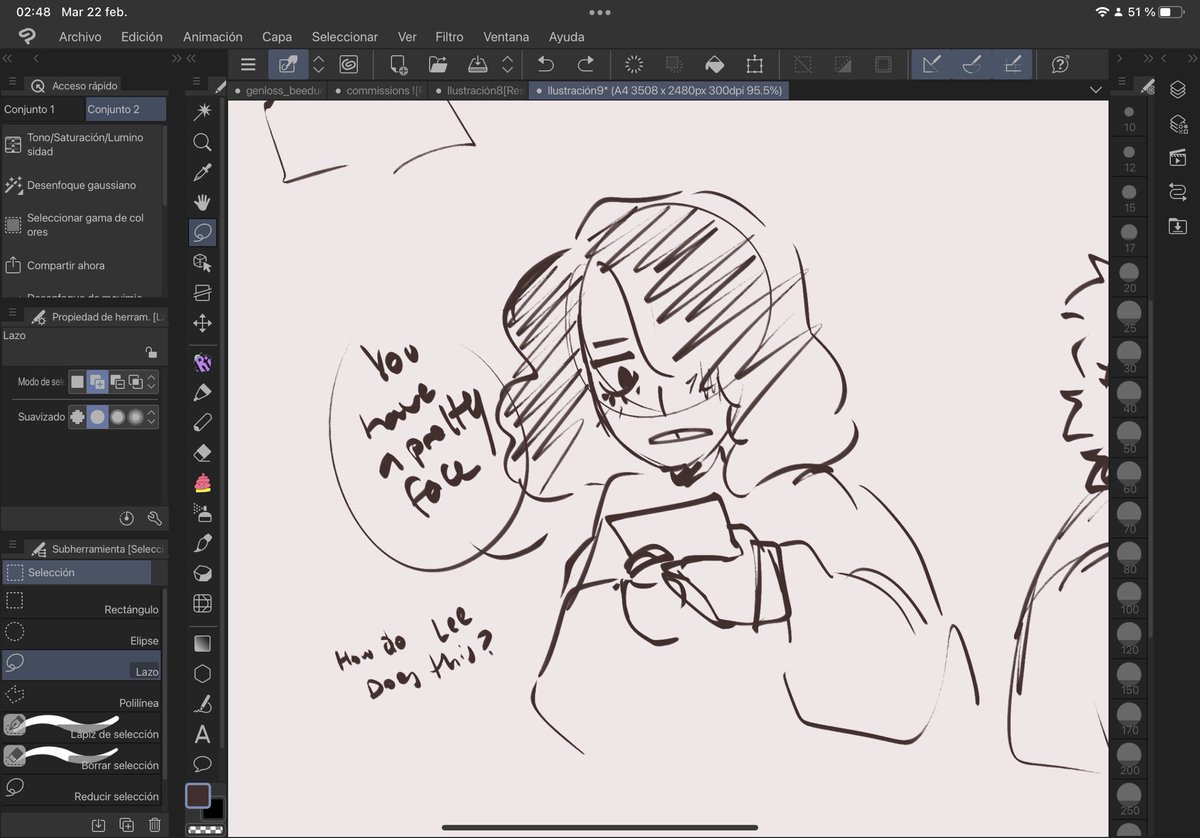Viewport: 1200px width, 838px height.
Task: Select the Zoom magnifier tool
Action: coord(203,142)
